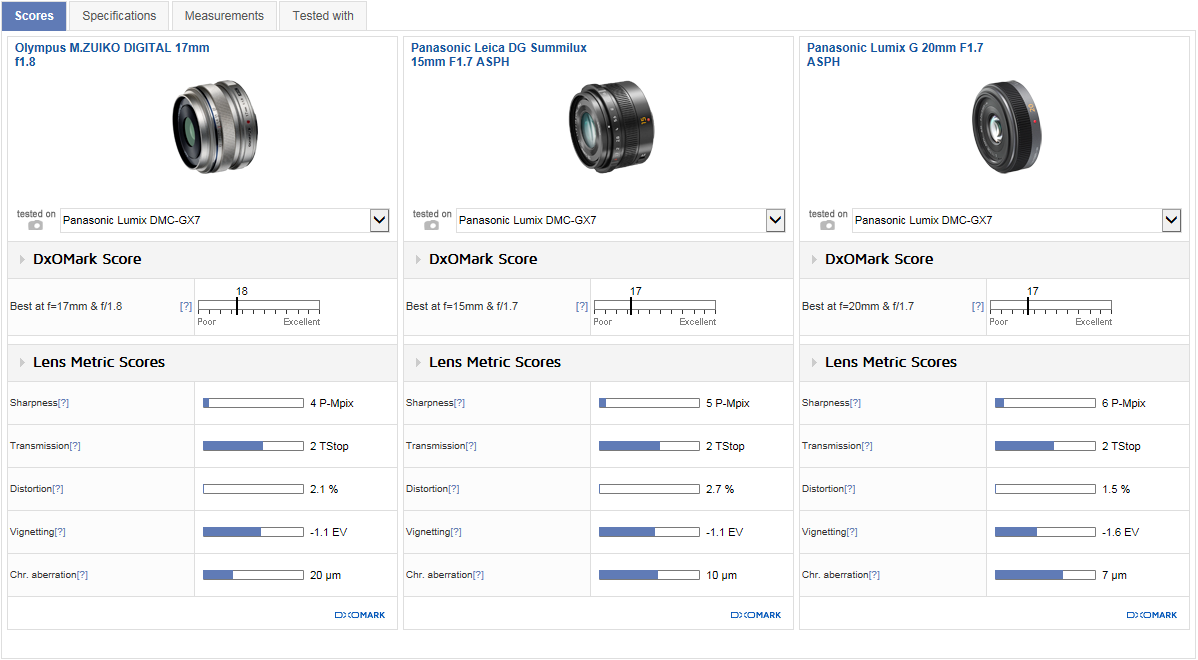Open Chr. aberration help [?] for the Leica lens
Screen dimensions: 1198x660
coord(478,575)
